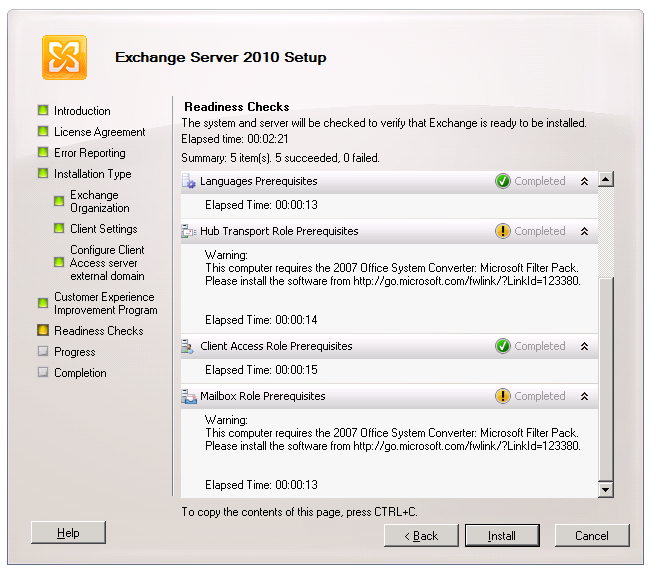The height and width of the screenshot is (581, 668).
Task: Click Elapsed Time 00:00:15 under Client Access Role
Action: 261,370
